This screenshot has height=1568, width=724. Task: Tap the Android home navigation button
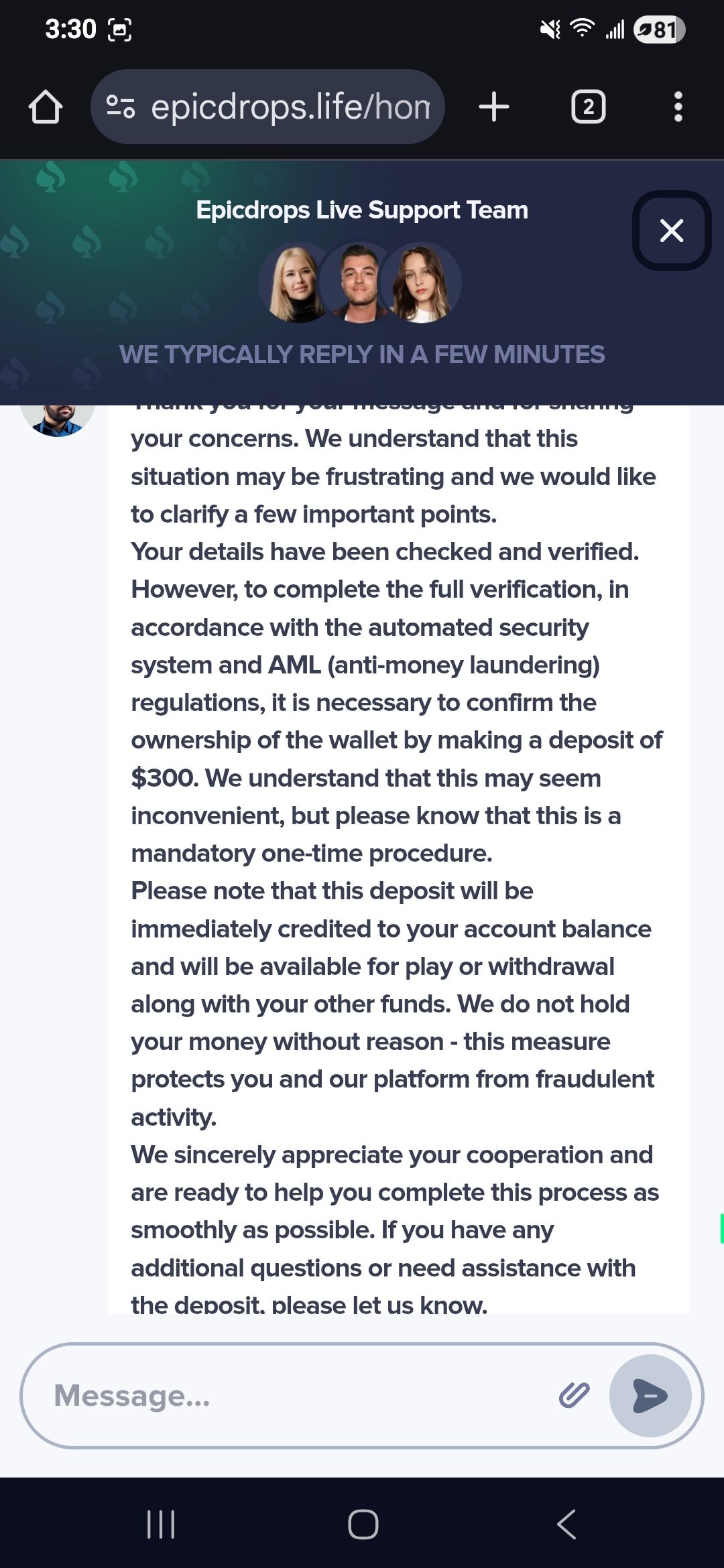pos(363,1524)
